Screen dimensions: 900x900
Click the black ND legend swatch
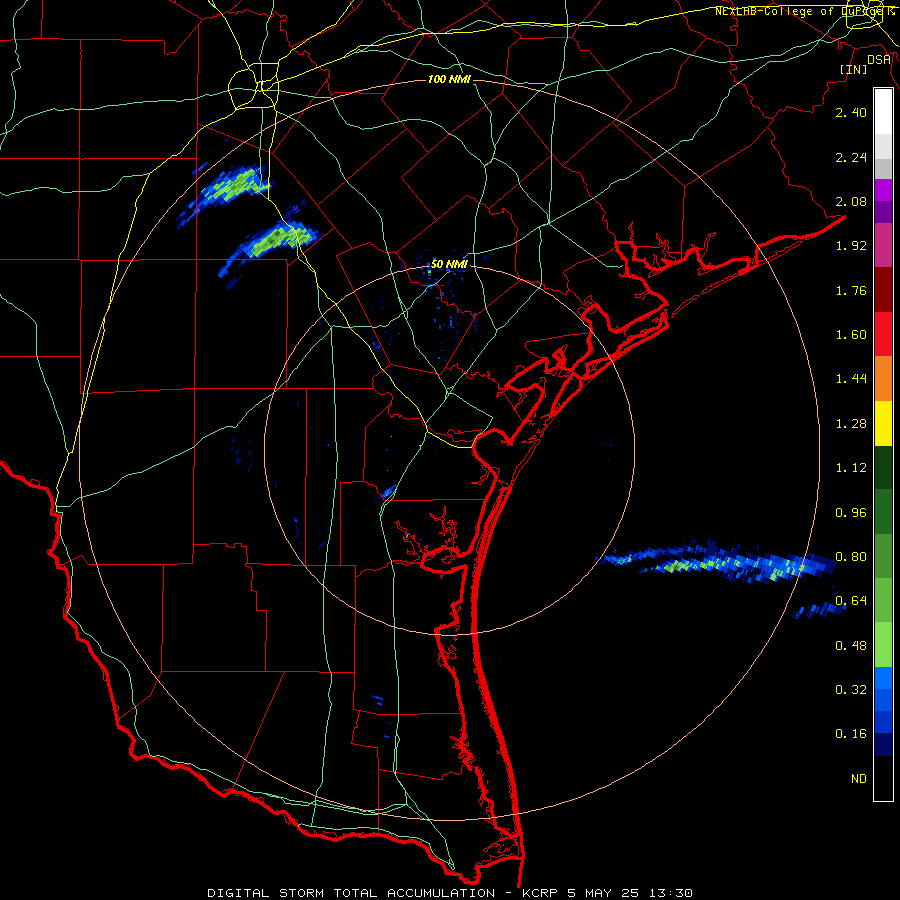pos(883,778)
